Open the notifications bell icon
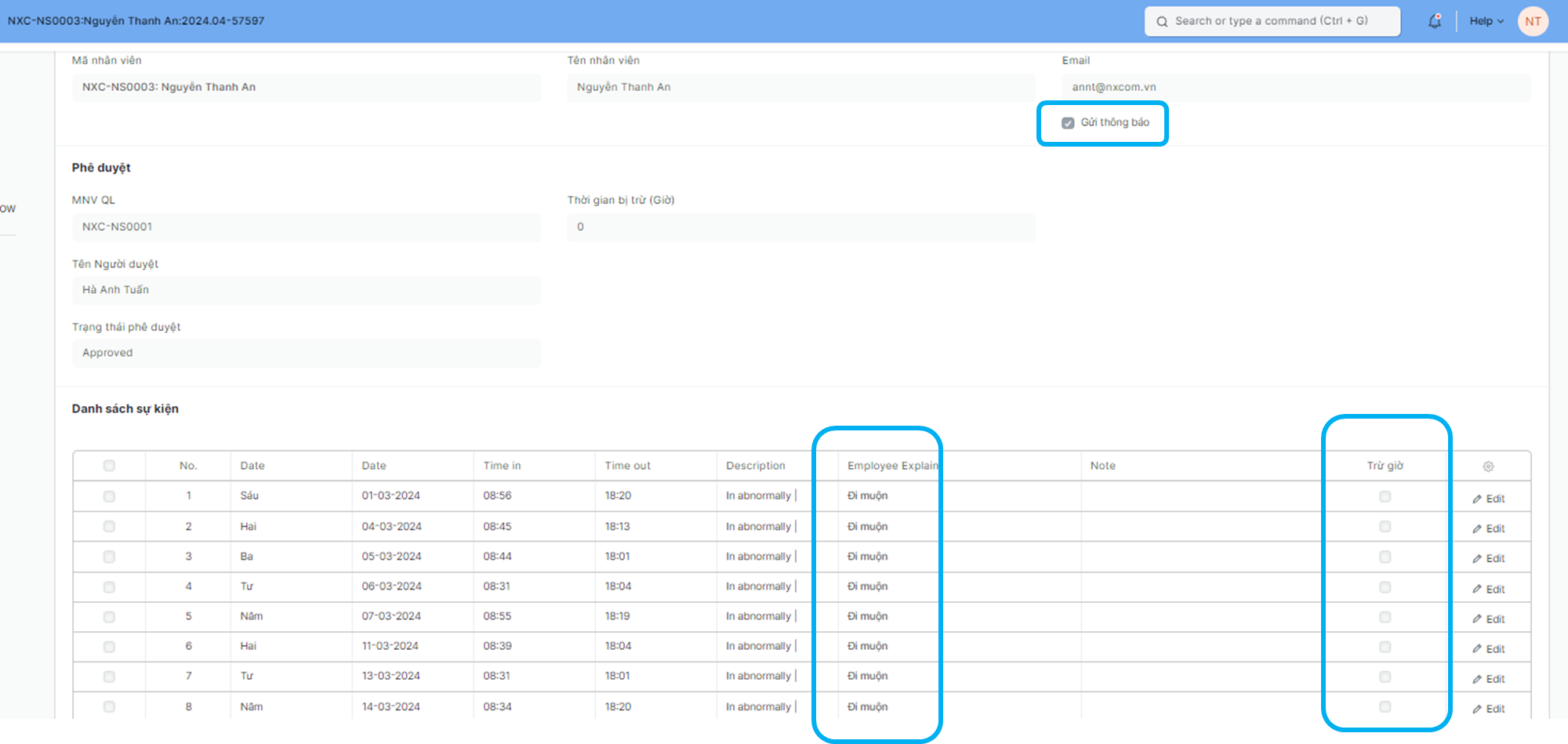1568x744 pixels. tap(1435, 21)
